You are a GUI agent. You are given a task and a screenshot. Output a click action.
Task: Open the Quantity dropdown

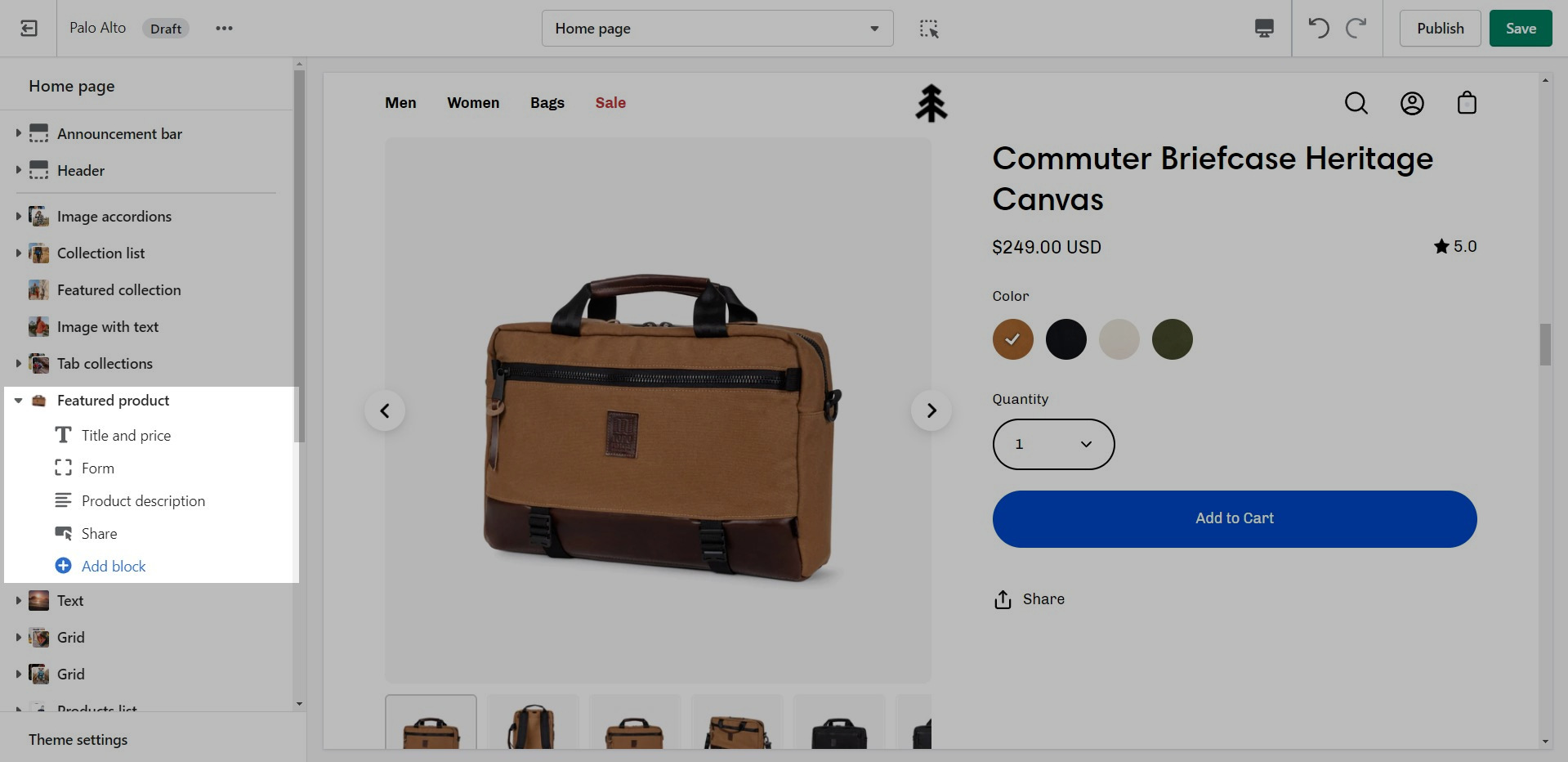(1053, 444)
